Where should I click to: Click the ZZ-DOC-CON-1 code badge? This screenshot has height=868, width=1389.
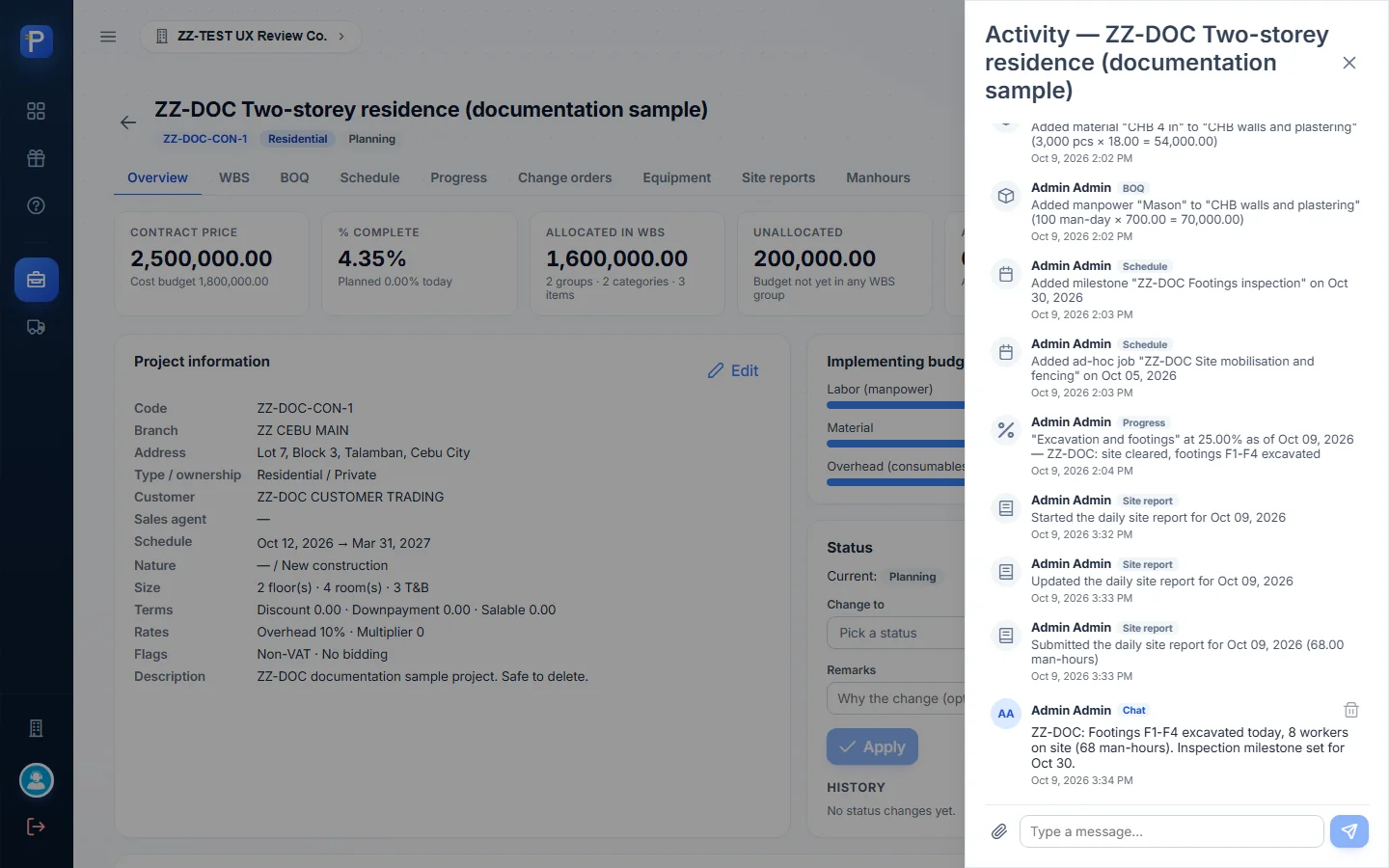click(204, 139)
